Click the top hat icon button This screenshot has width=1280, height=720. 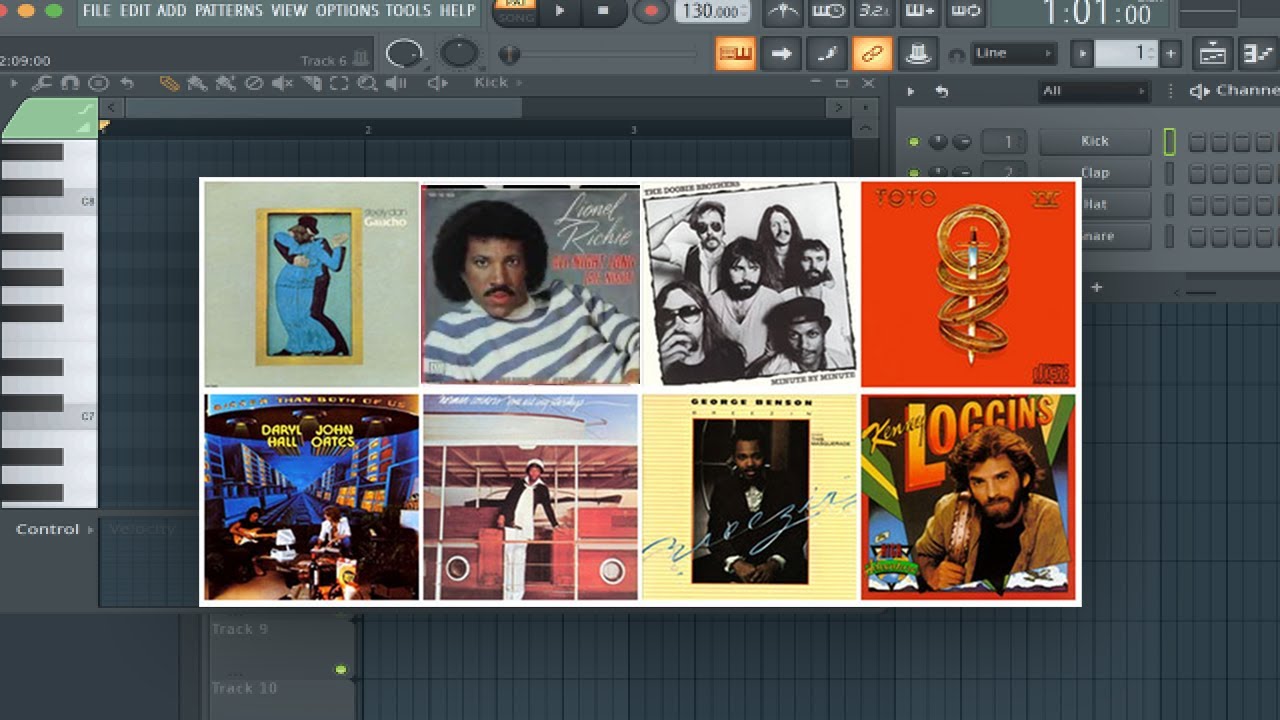pyautogui.click(x=917, y=53)
